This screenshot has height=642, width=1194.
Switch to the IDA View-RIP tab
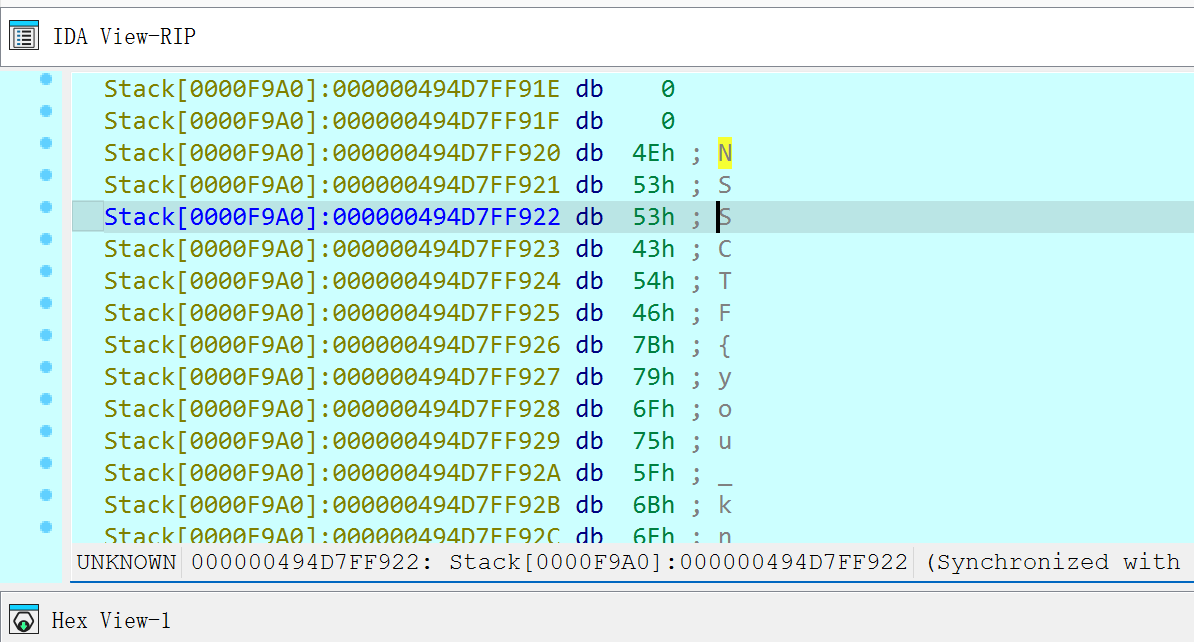click(124, 36)
